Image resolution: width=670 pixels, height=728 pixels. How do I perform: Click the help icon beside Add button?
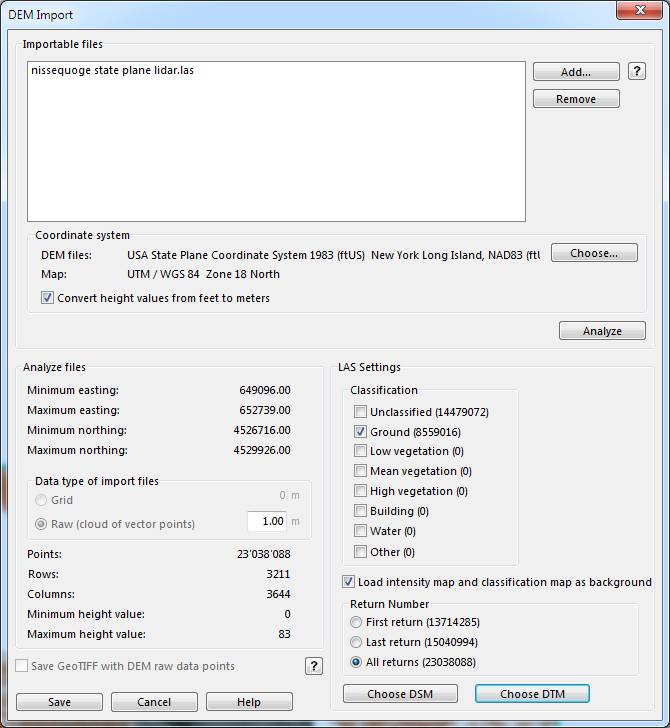(x=637, y=72)
